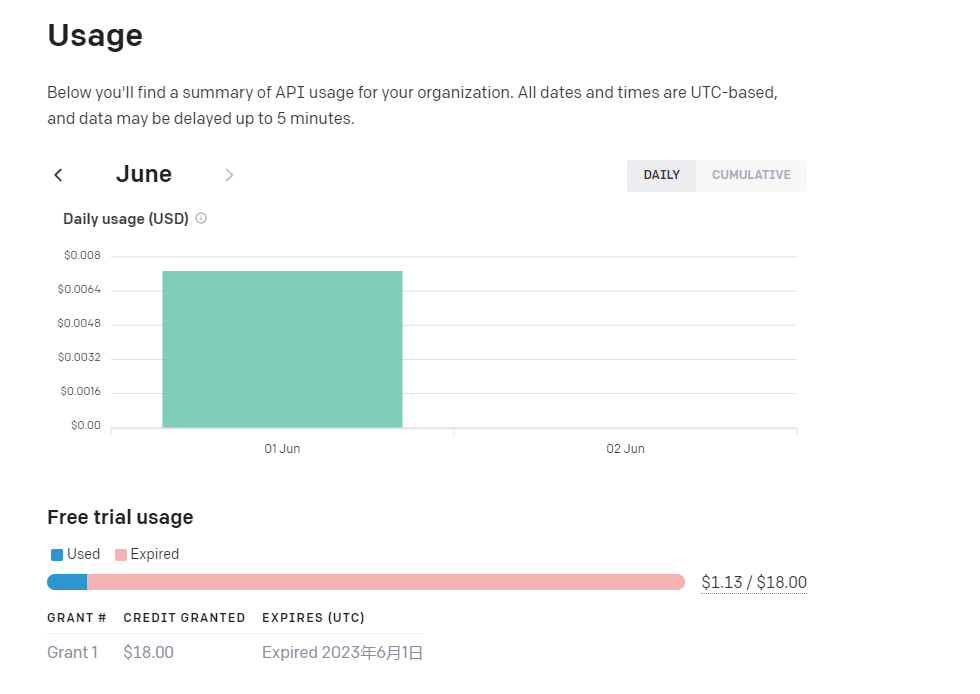The height and width of the screenshot is (694, 980).
Task: Select the June usage bar in the chart
Action: coord(282,348)
